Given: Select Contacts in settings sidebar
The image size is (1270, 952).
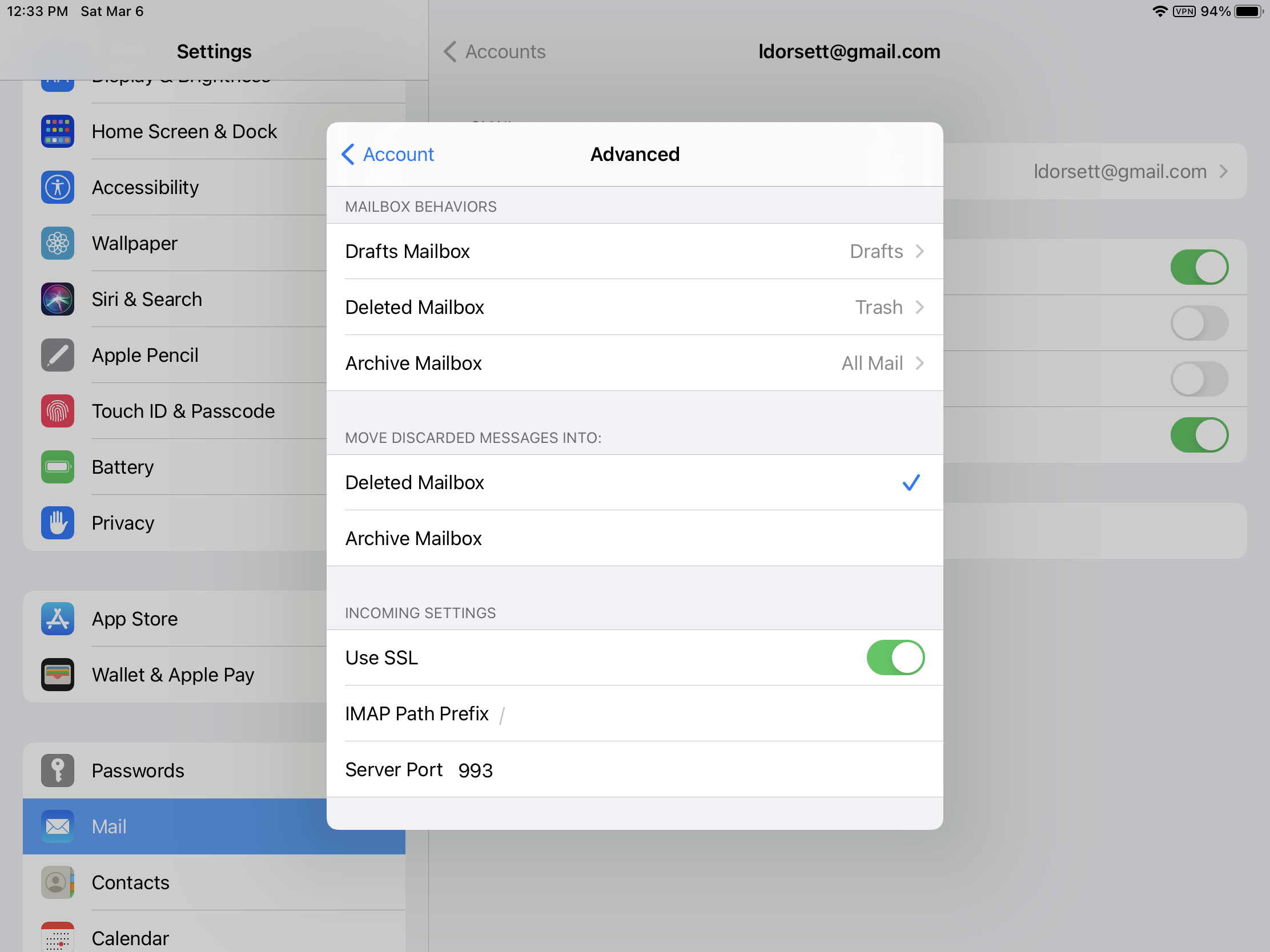Looking at the screenshot, I should pyautogui.click(x=131, y=882).
